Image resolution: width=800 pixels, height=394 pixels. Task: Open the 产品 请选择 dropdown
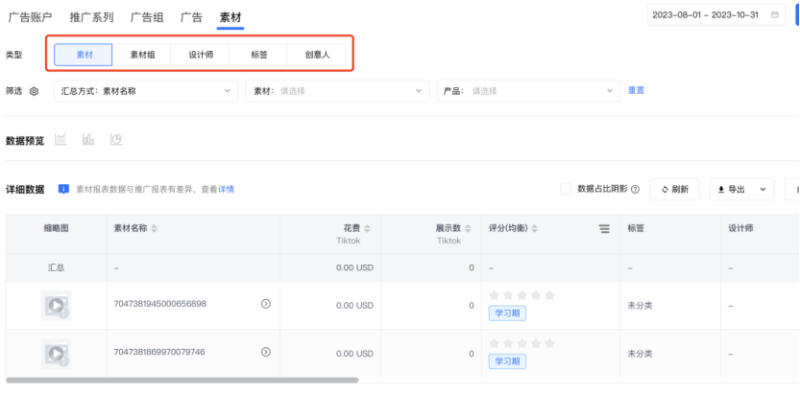529,91
